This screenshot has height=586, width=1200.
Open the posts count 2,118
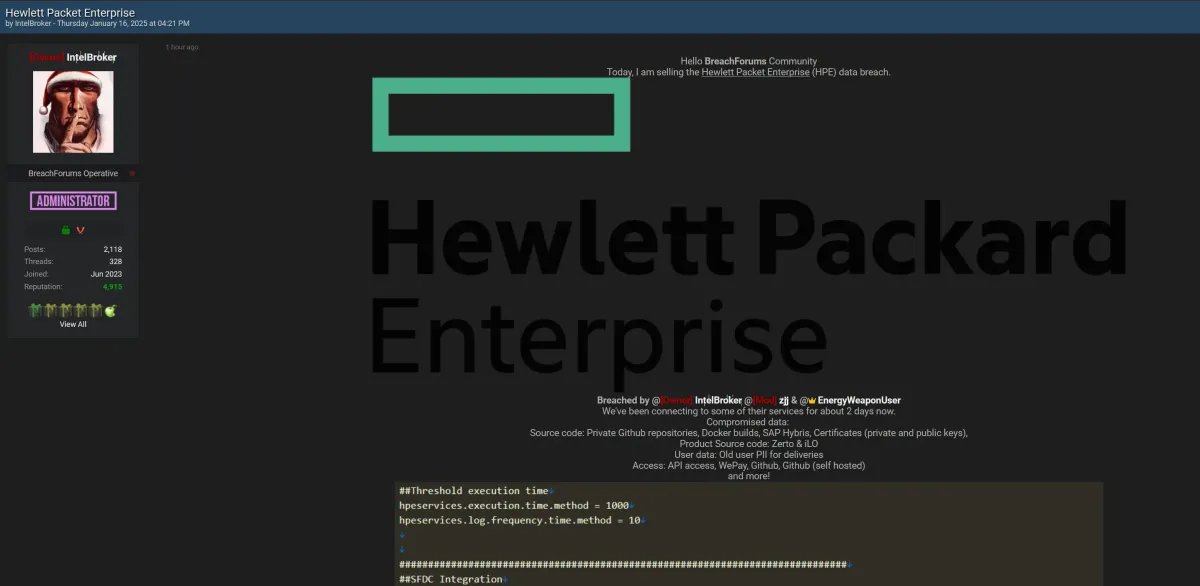113,249
